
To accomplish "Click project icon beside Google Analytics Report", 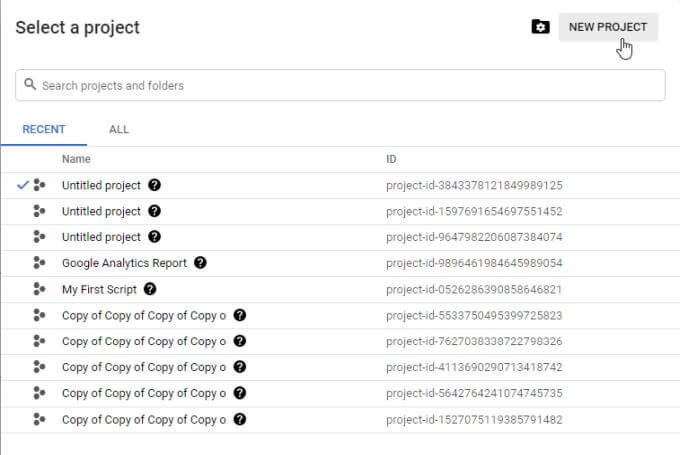I will (39, 263).
